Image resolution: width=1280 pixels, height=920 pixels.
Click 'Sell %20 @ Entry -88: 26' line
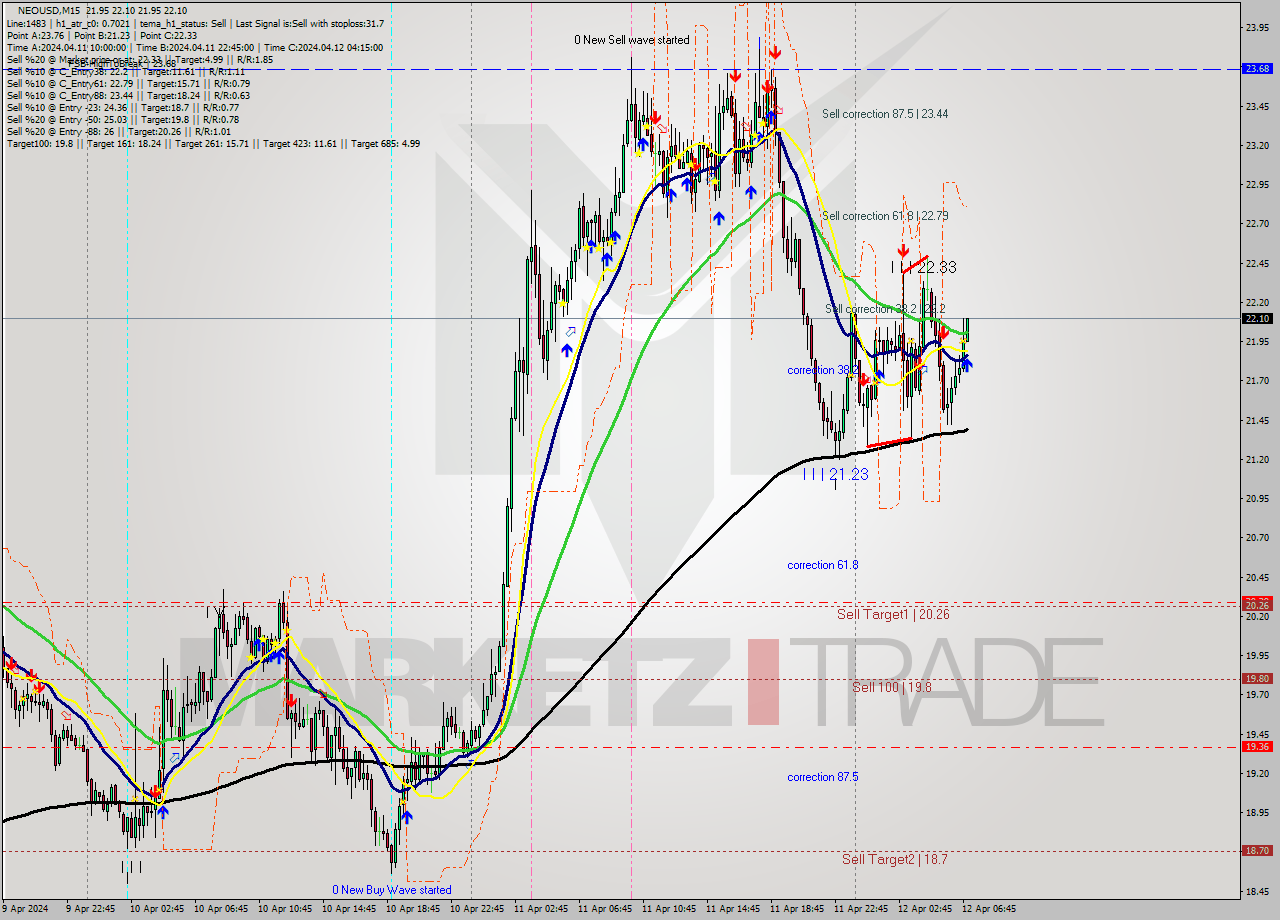118,131
